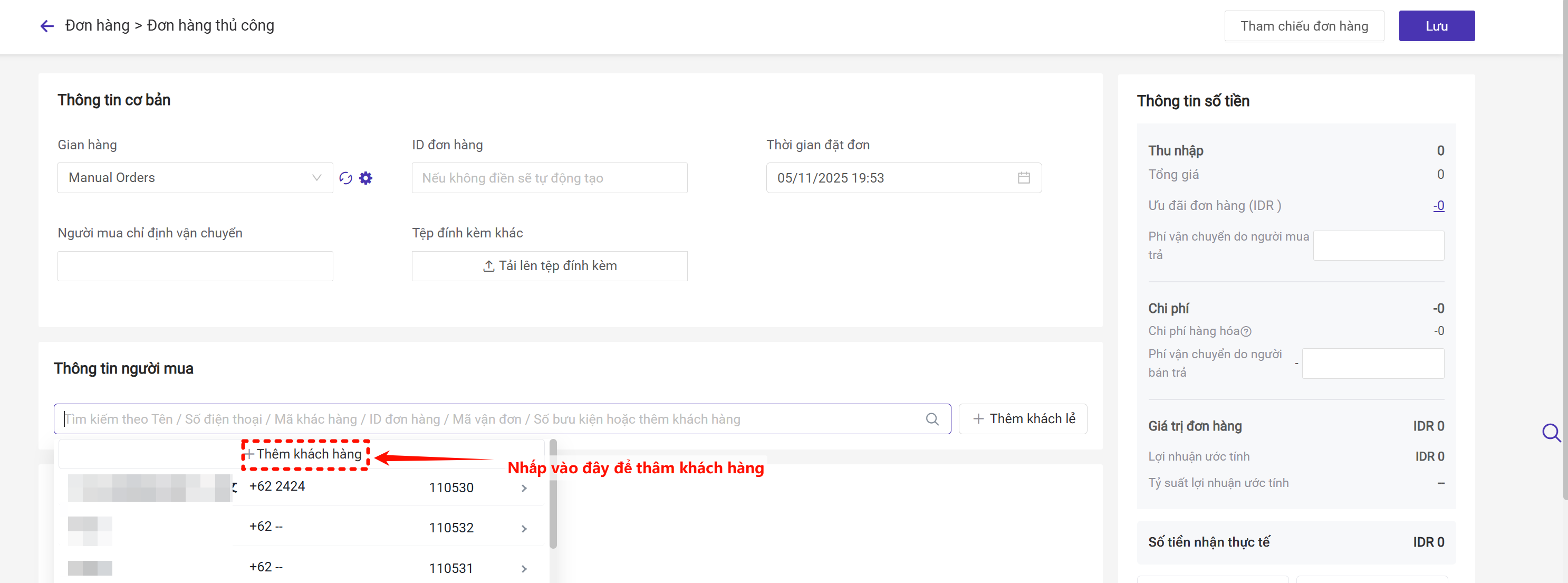This screenshot has height=583, width=1568.
Task: Click the Thêm khách lẻ button
Action: coord(1023,419)
